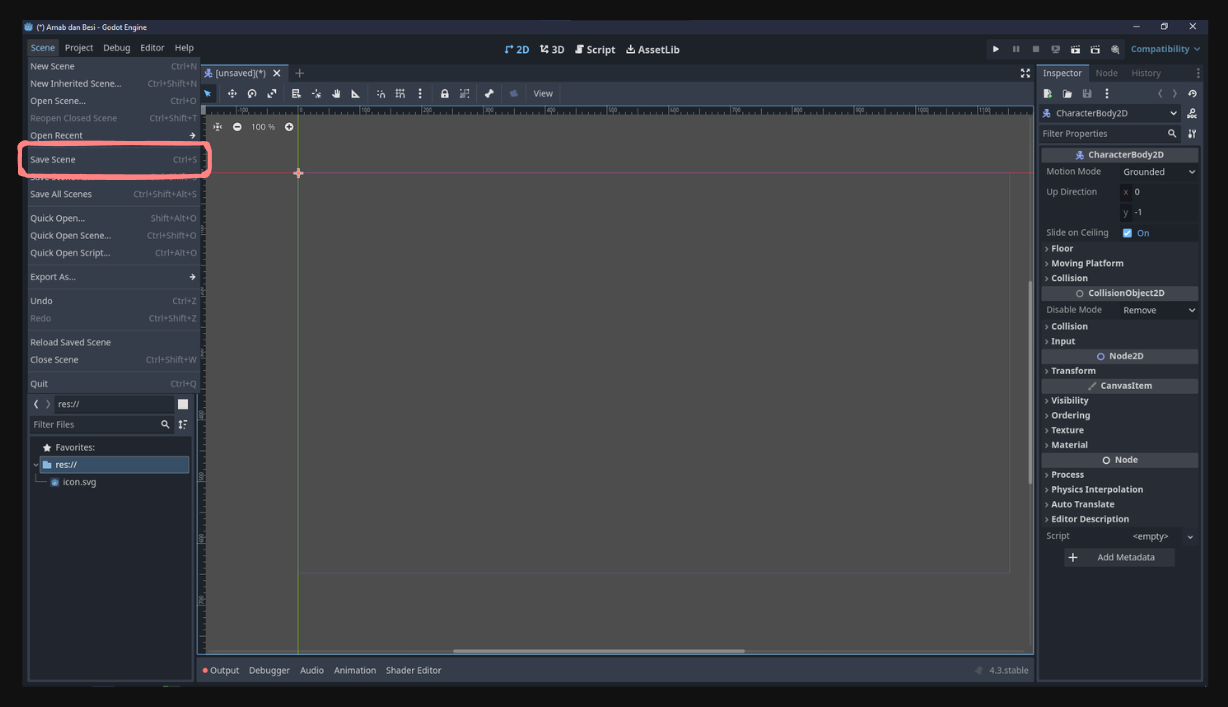Screen dimensions: 1228x707
Task: Click the Add Metadata button
Action: point(1119,558)
